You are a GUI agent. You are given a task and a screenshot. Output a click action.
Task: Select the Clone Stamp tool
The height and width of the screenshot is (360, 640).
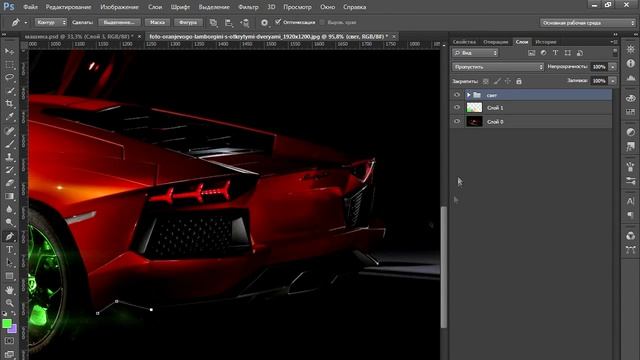(9, 157)
